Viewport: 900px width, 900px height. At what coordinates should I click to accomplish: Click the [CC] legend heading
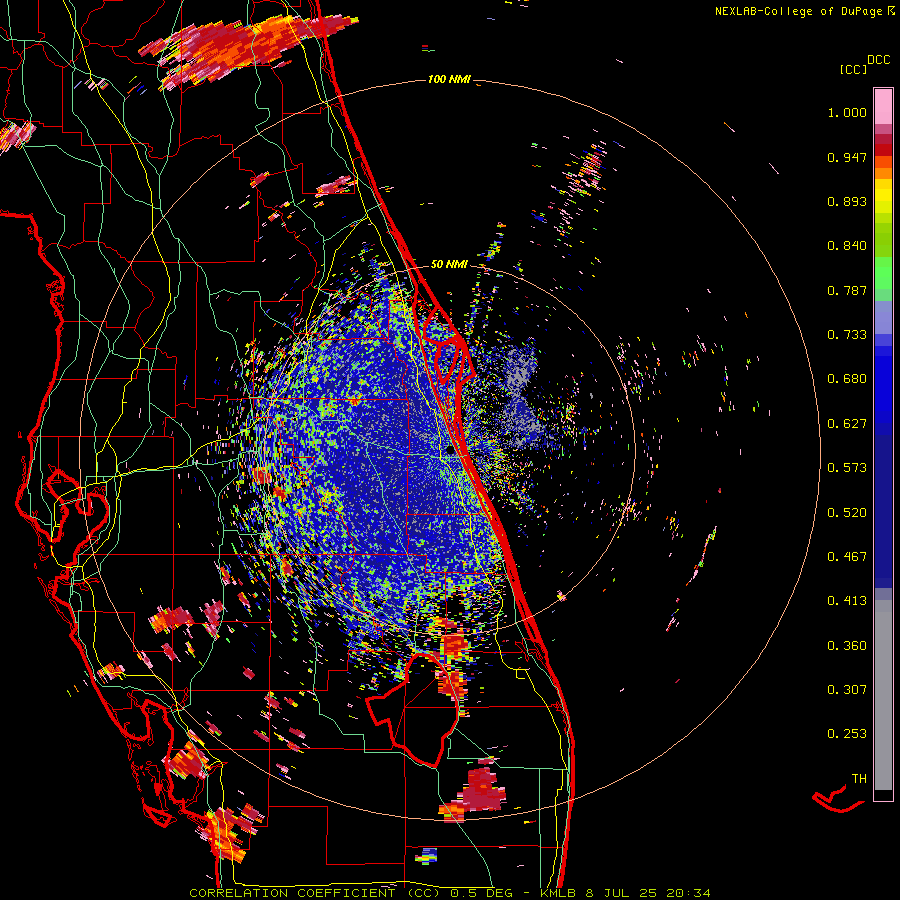tap(853, 69)
